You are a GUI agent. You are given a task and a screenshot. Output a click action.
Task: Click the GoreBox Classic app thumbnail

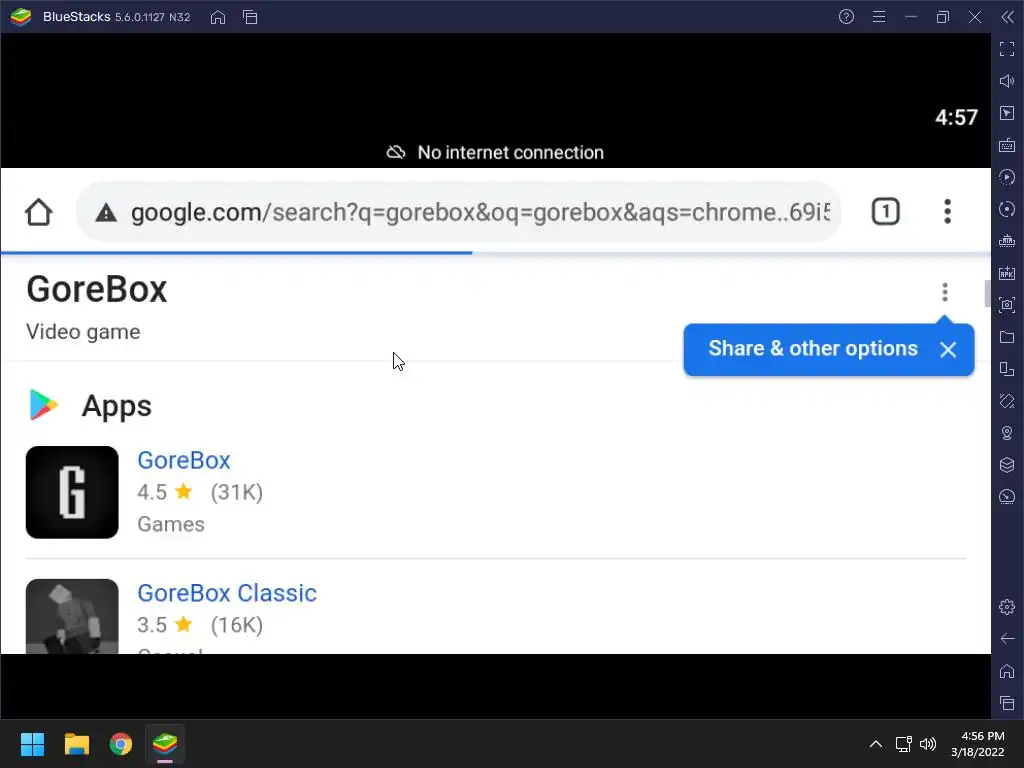tap(72, 616)
